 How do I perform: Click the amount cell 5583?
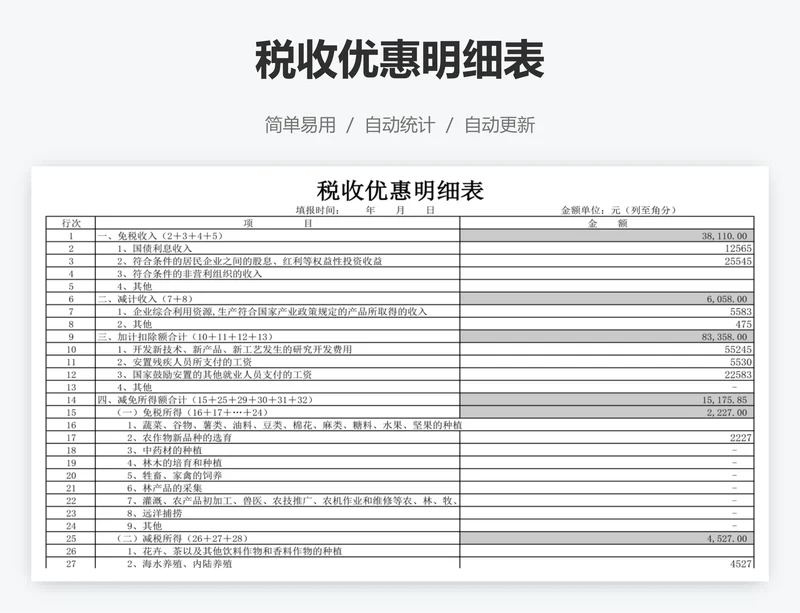607,311
